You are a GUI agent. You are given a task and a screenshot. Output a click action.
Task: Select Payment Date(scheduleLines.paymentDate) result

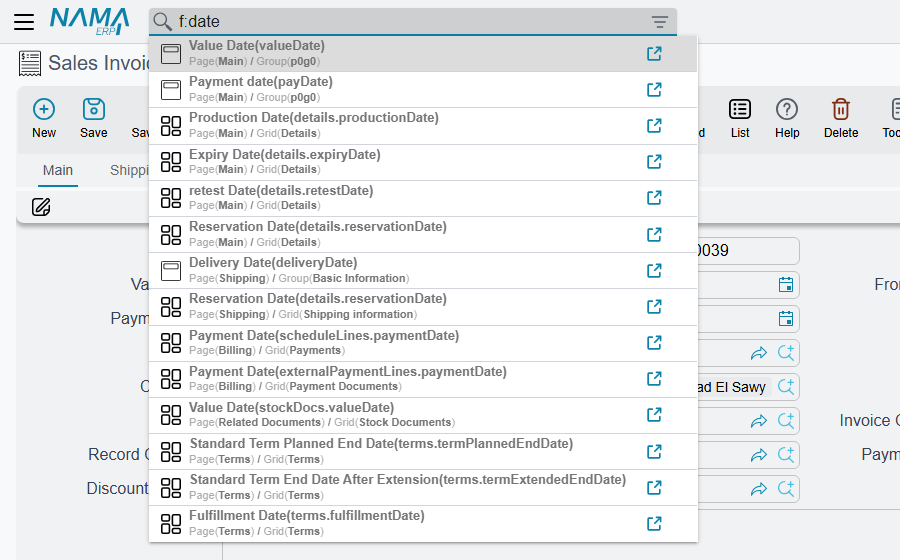coord(423,343)
